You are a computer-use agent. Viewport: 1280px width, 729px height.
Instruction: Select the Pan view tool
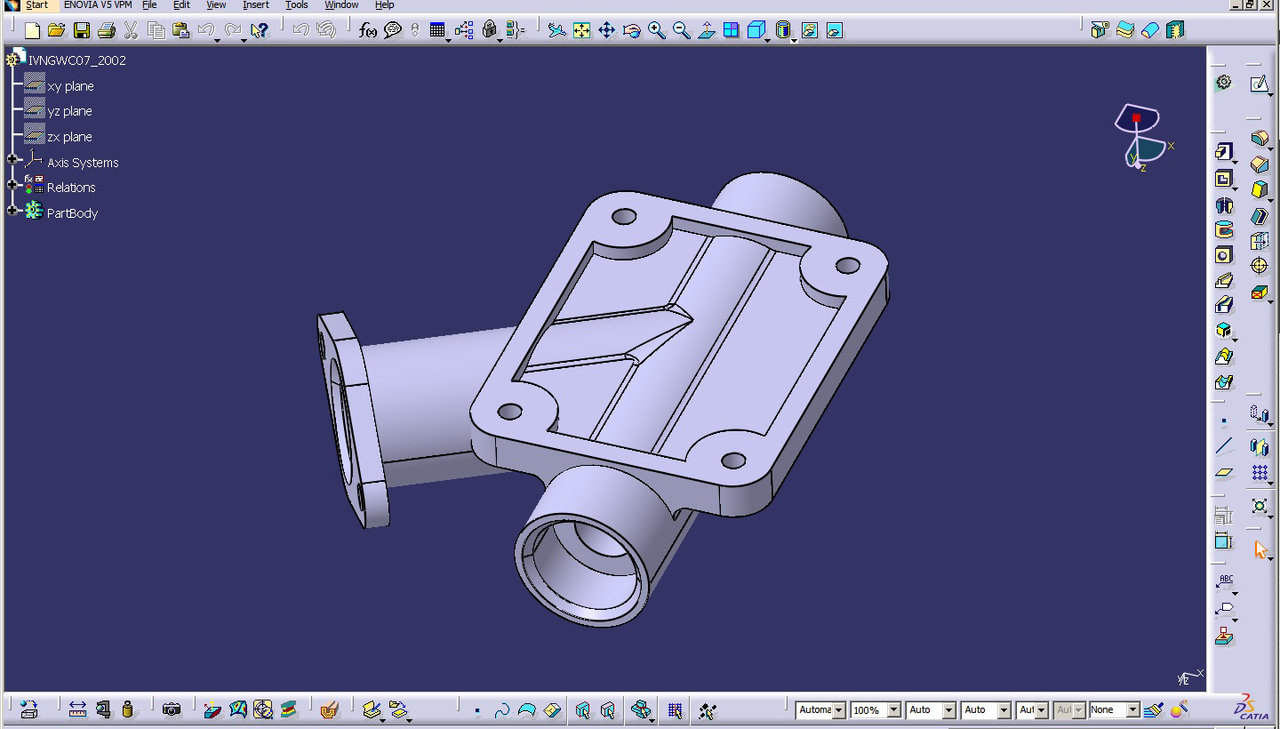[x=607, y=30]
